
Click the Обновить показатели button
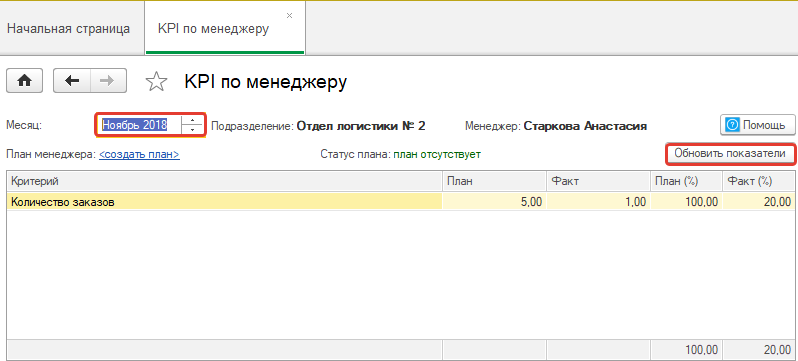pos(730,153)
